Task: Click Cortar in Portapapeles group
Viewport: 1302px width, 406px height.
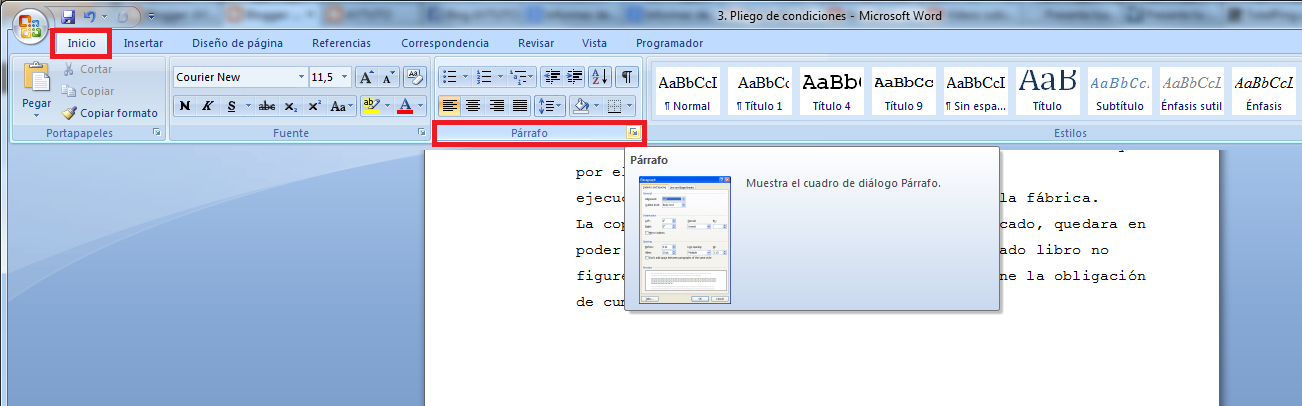Action: pyautogui.click(x=87, y=69)
